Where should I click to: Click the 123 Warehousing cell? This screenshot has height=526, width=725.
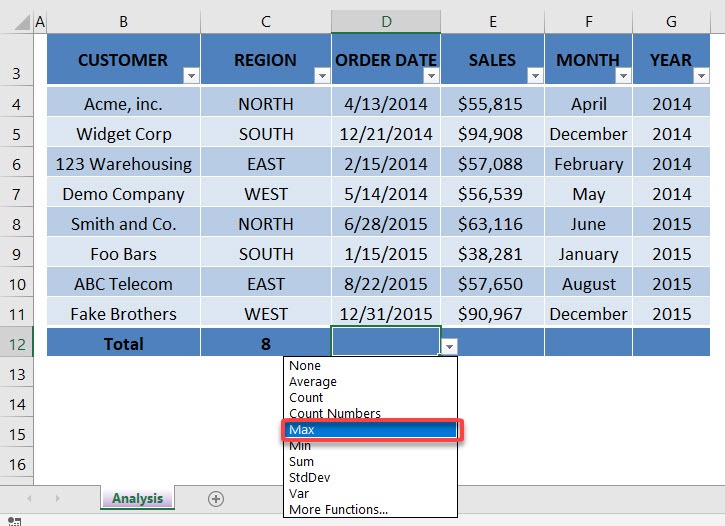click(123, 164)
